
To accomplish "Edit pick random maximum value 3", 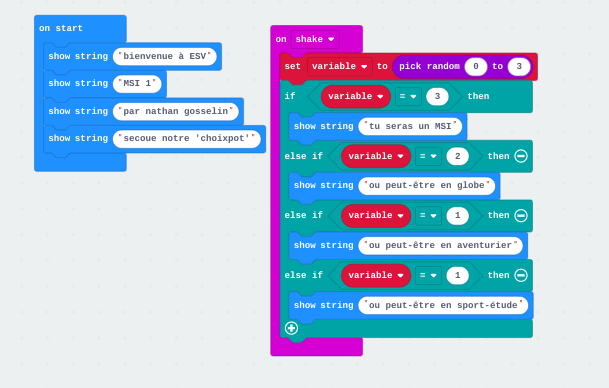I will pyautogui.click(x=519, y=66).
